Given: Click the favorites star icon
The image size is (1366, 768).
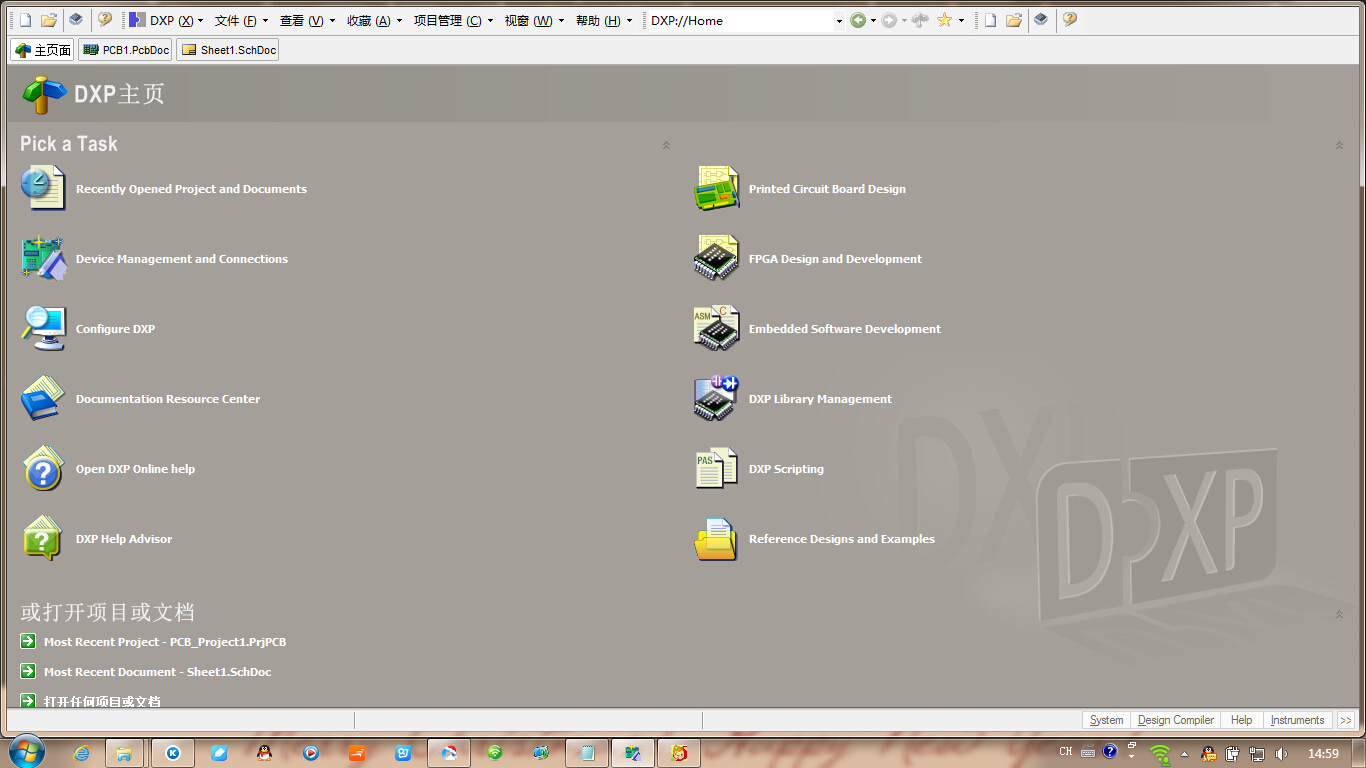Looking at the screenshot, I should pyautogui.click(x=944, y=20).
